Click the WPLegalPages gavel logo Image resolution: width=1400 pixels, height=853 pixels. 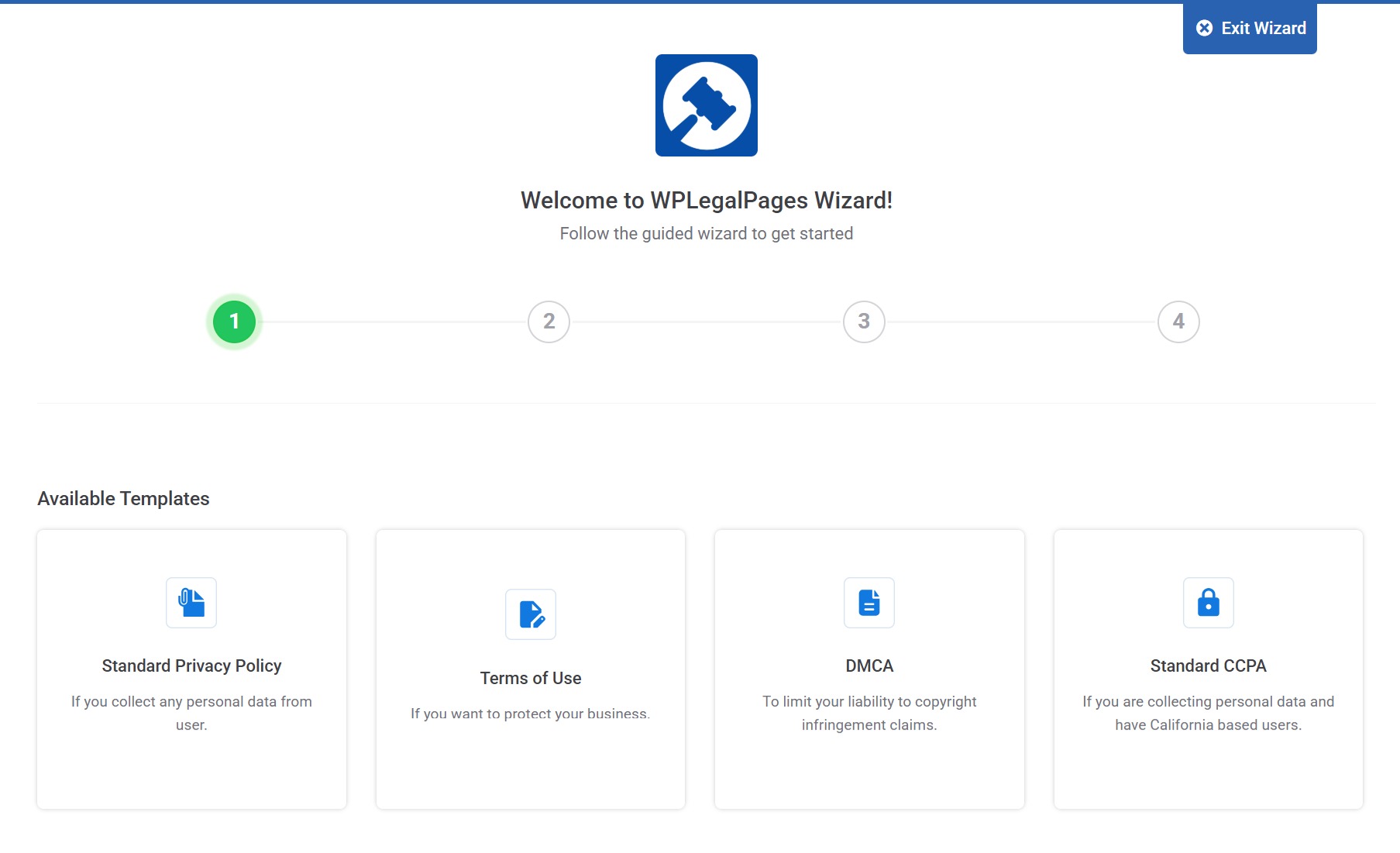pyautogui.click(x=706, y=105)
